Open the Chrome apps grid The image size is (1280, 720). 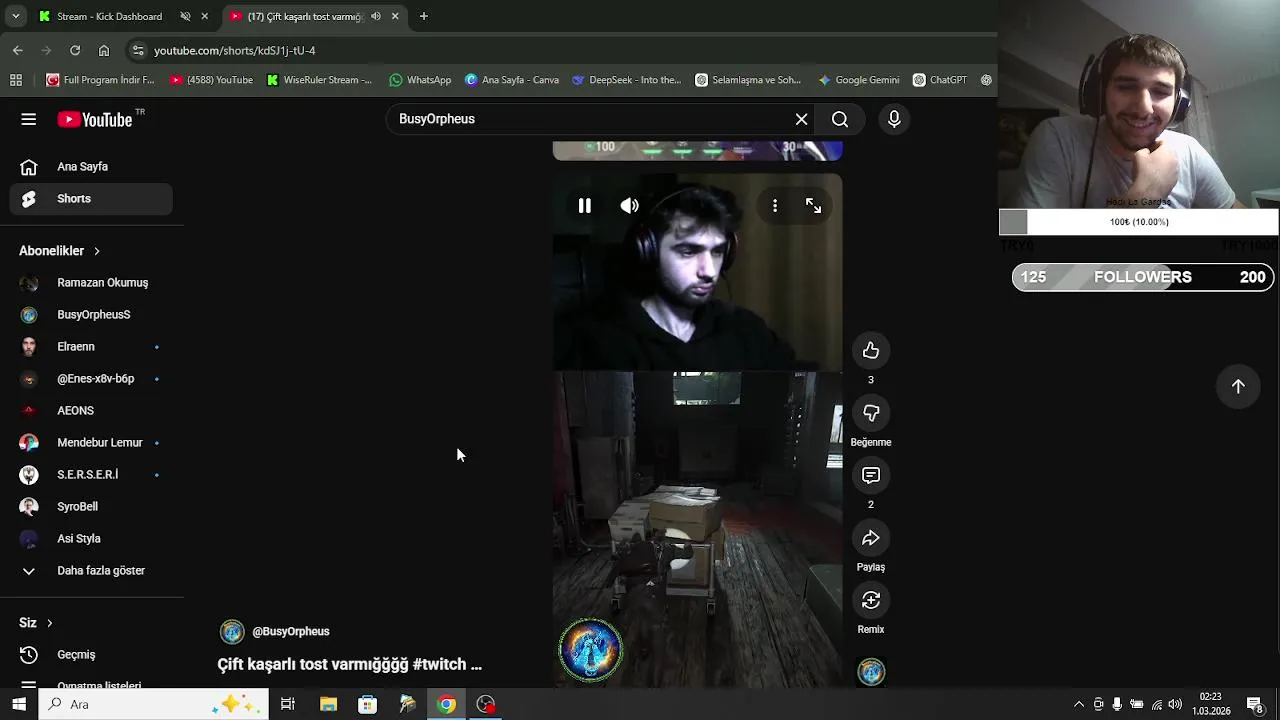point(15,80)
